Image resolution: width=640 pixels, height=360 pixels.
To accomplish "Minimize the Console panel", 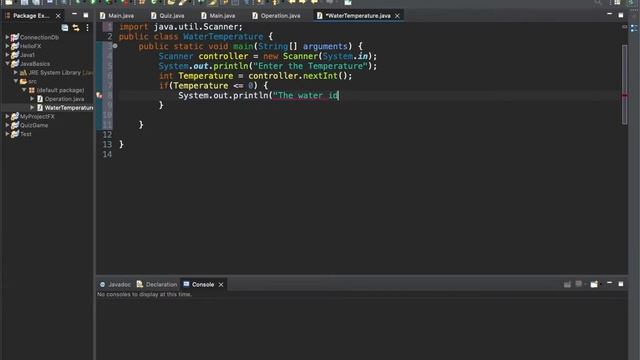I will (x=609, y=283).
